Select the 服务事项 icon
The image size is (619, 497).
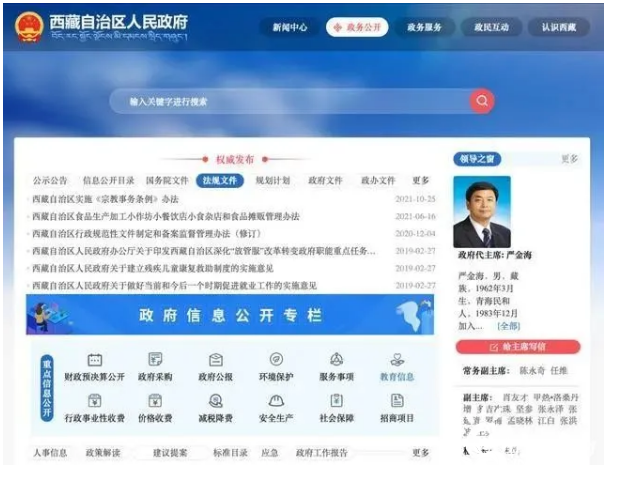pyautogui.click(x=336, y=360)
